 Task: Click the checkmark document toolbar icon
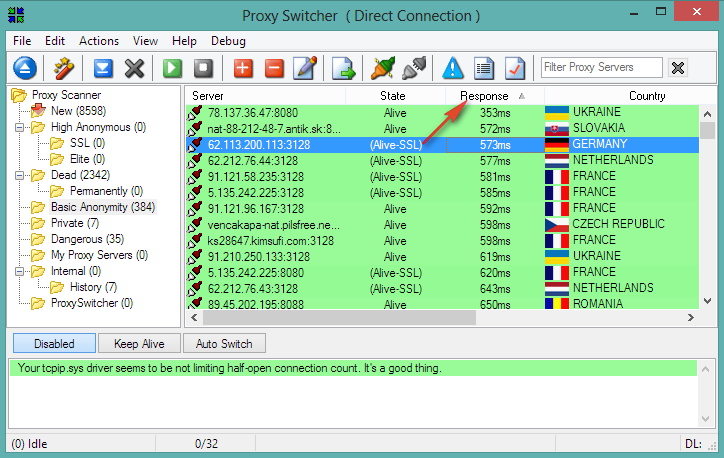[515, 68]
